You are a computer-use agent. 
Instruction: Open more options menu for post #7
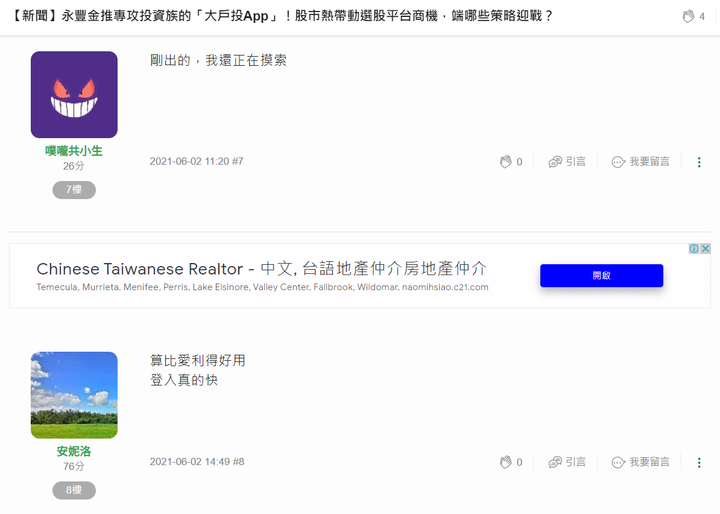pyautogui.click(x=699, y=162)
